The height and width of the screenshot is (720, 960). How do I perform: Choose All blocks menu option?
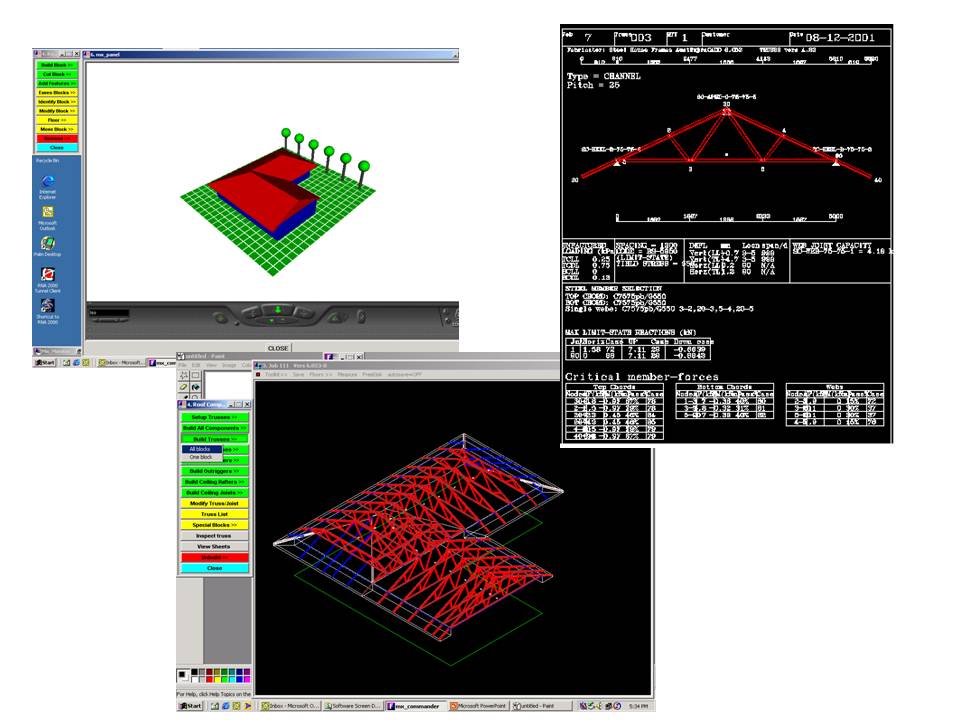pyautogui.click(x=201, y=449)
